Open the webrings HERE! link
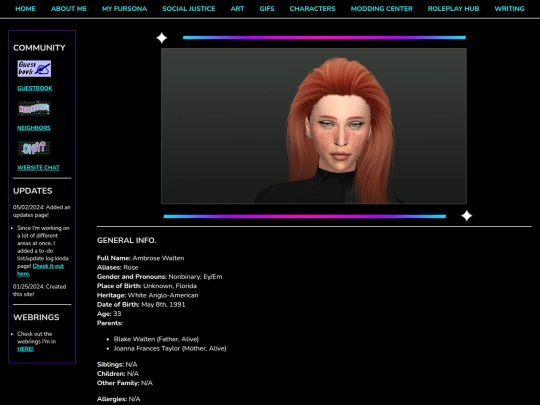This screenshot has width=540, height=405. tap(25, 349)
